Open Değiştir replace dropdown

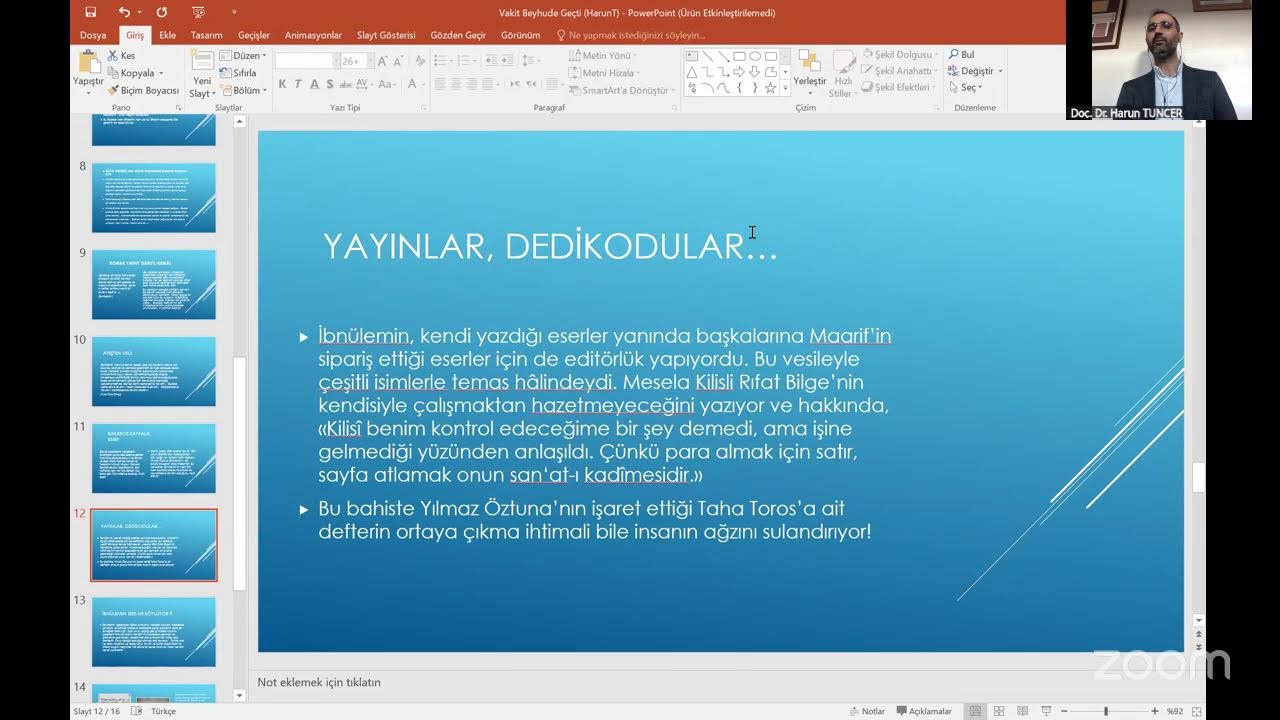point(975,71)
